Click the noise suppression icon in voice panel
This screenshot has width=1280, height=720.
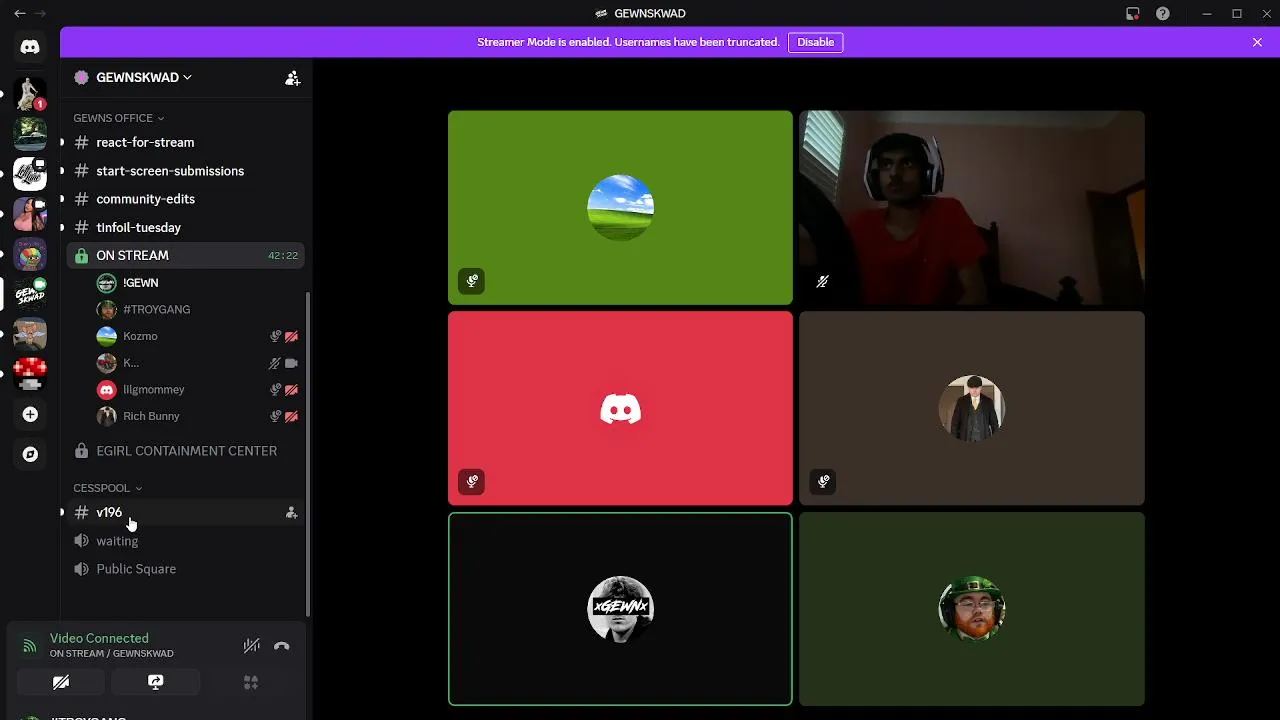[x=252, y=646]
